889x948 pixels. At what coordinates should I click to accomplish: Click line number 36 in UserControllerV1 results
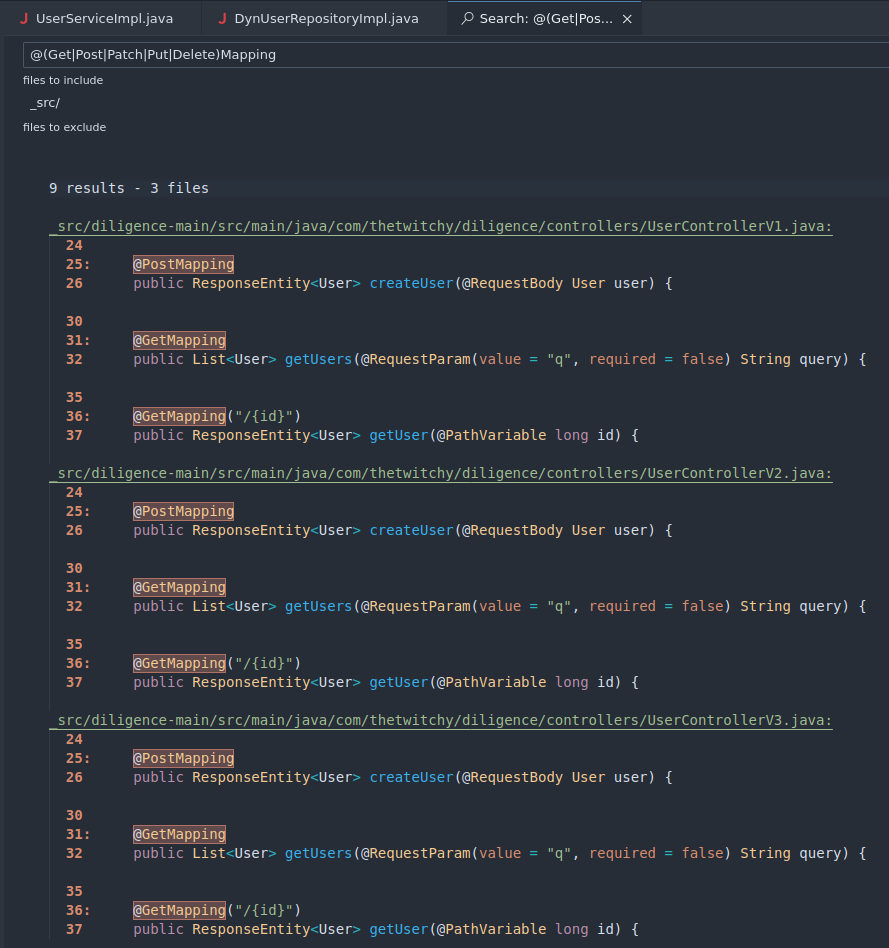pyautogui.click(x=76, y=416)
